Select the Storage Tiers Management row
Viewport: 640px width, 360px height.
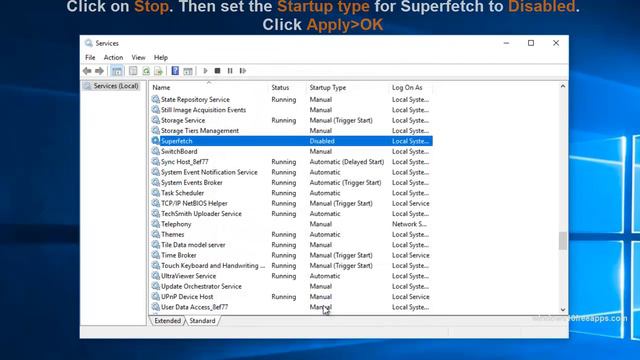(291, 131)
